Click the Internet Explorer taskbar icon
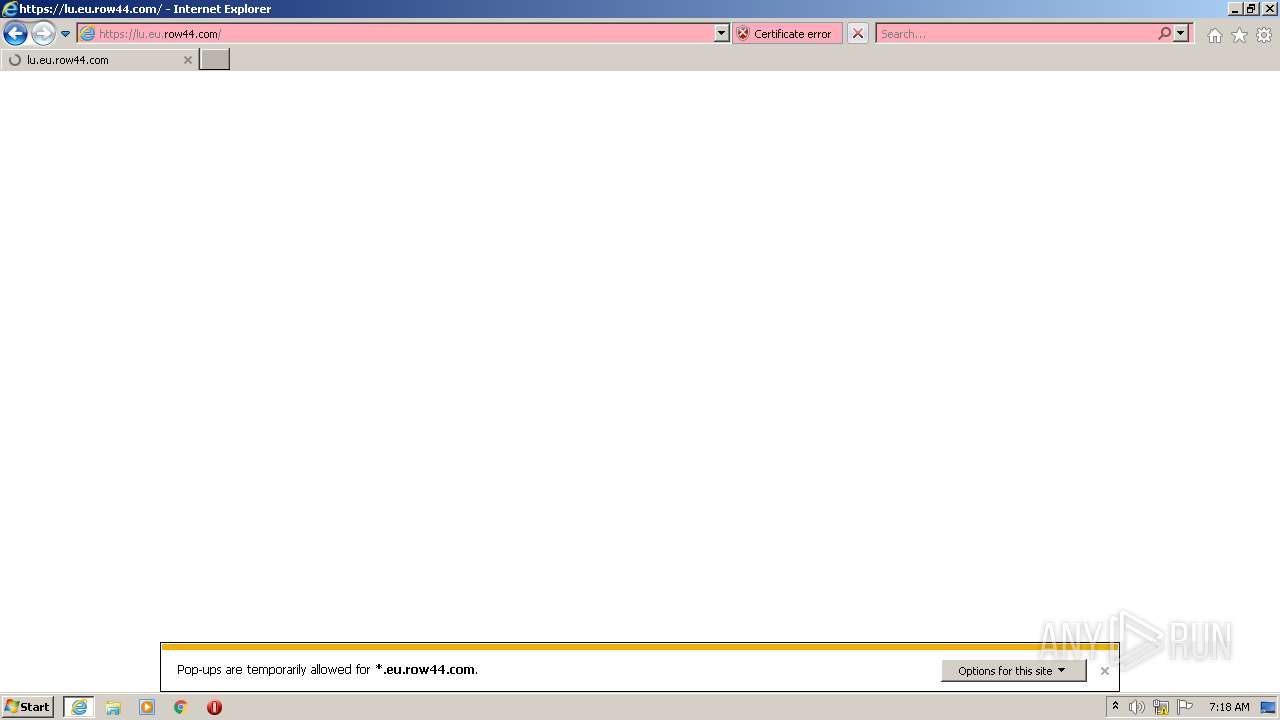This screenshot has width=1280, height=720. [79, 707]
